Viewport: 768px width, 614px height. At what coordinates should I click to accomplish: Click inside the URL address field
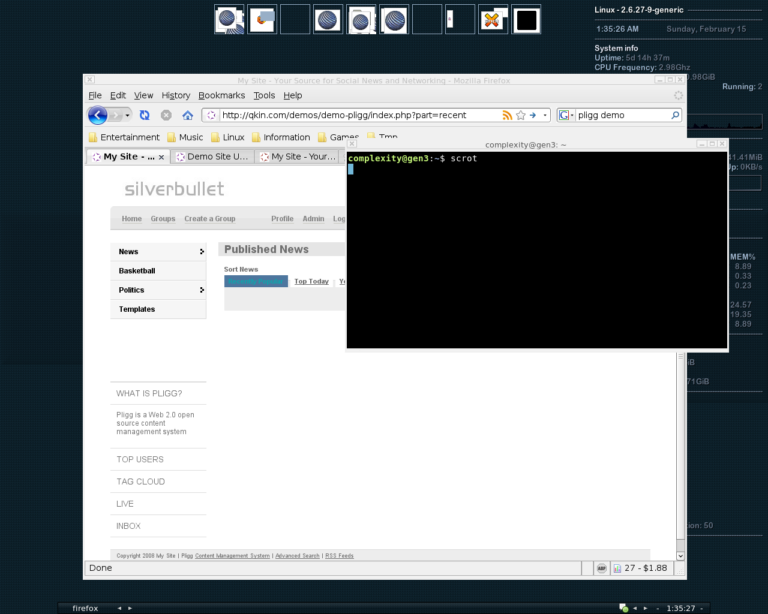[x=350, y=115]
